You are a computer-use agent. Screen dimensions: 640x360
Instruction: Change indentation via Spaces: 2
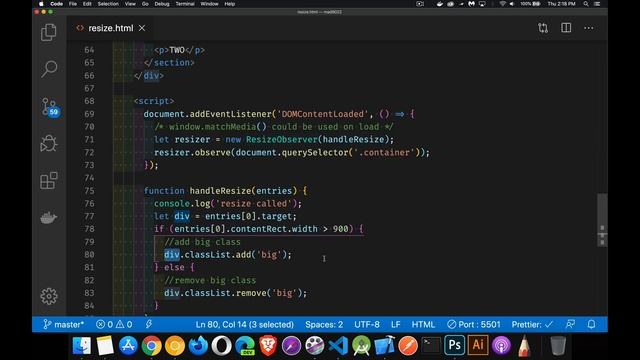(324, 324)
